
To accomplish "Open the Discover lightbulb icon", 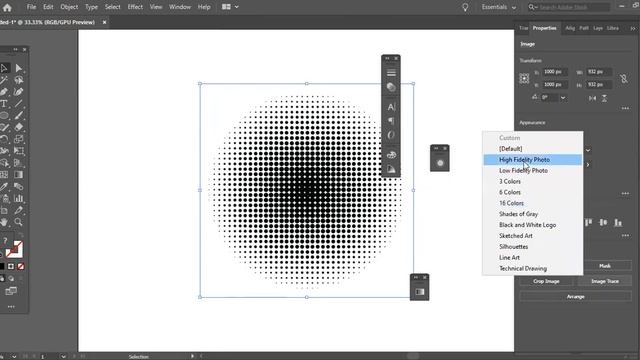I will click(465, 7).
